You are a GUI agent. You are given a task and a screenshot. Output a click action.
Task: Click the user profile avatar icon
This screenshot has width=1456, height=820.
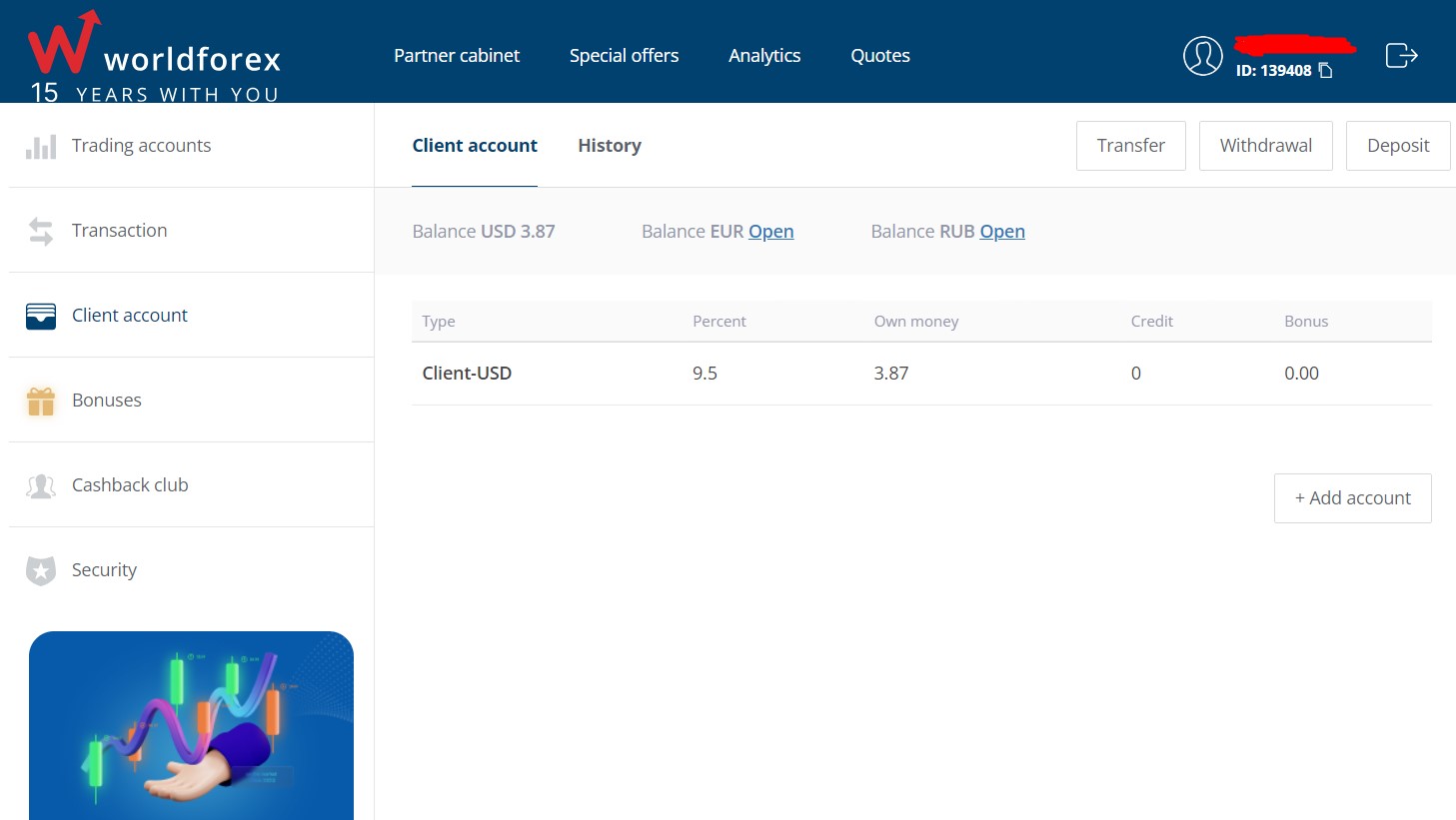[x=1202, y=55]
